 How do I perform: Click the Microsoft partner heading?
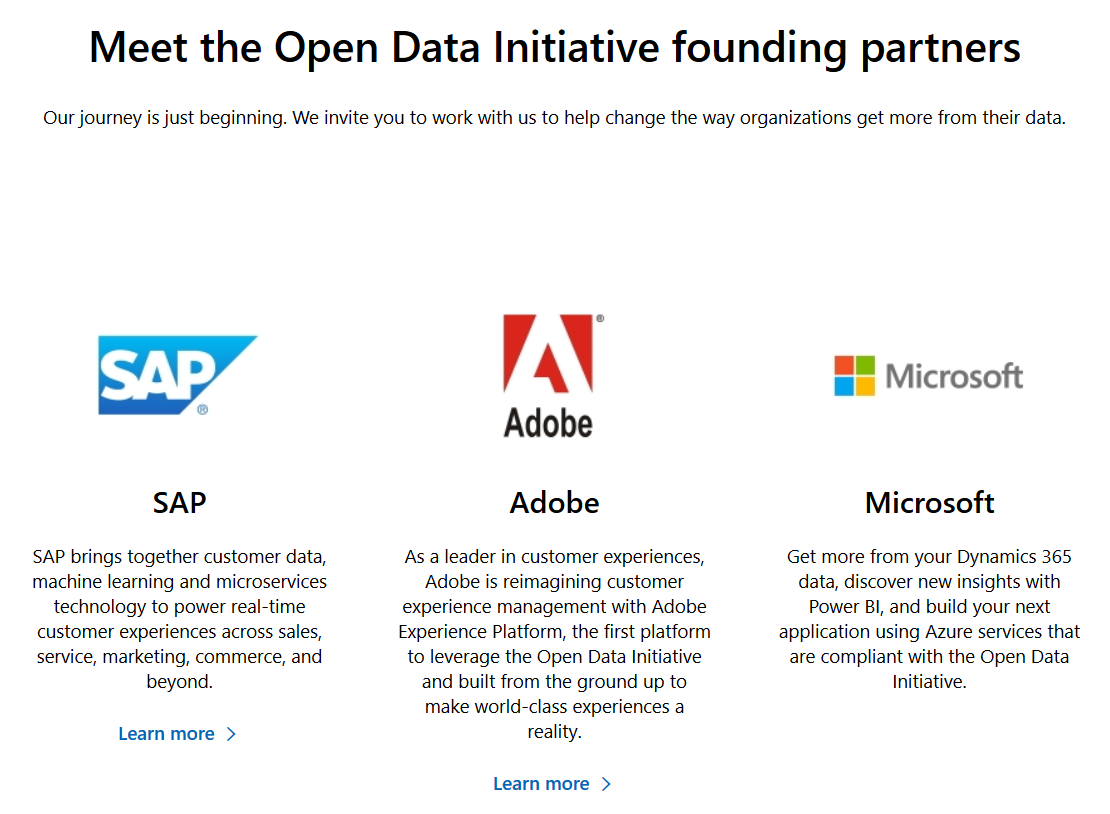929,503
